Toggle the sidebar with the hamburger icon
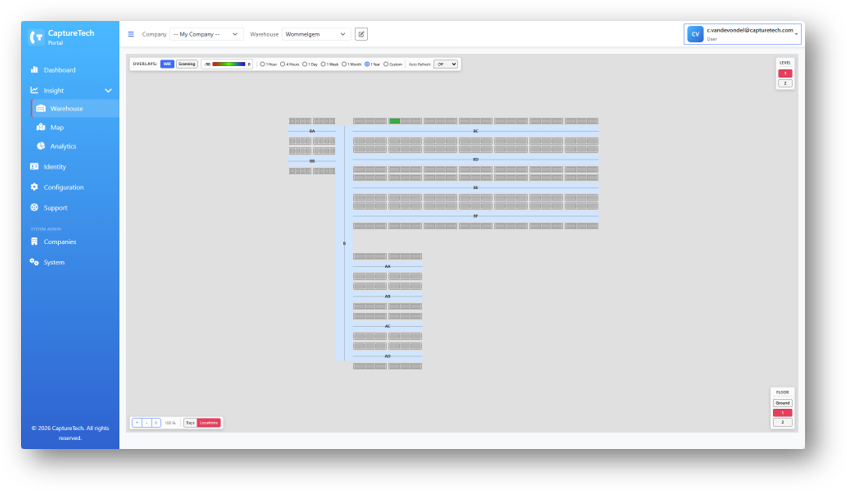The image size is (847, 491). click(131, 34)
